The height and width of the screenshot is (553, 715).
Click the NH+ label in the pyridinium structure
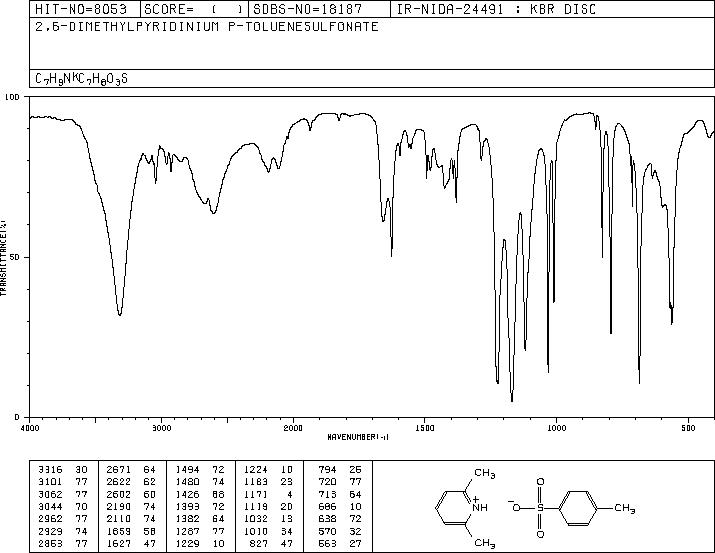(x=479, y=505)
